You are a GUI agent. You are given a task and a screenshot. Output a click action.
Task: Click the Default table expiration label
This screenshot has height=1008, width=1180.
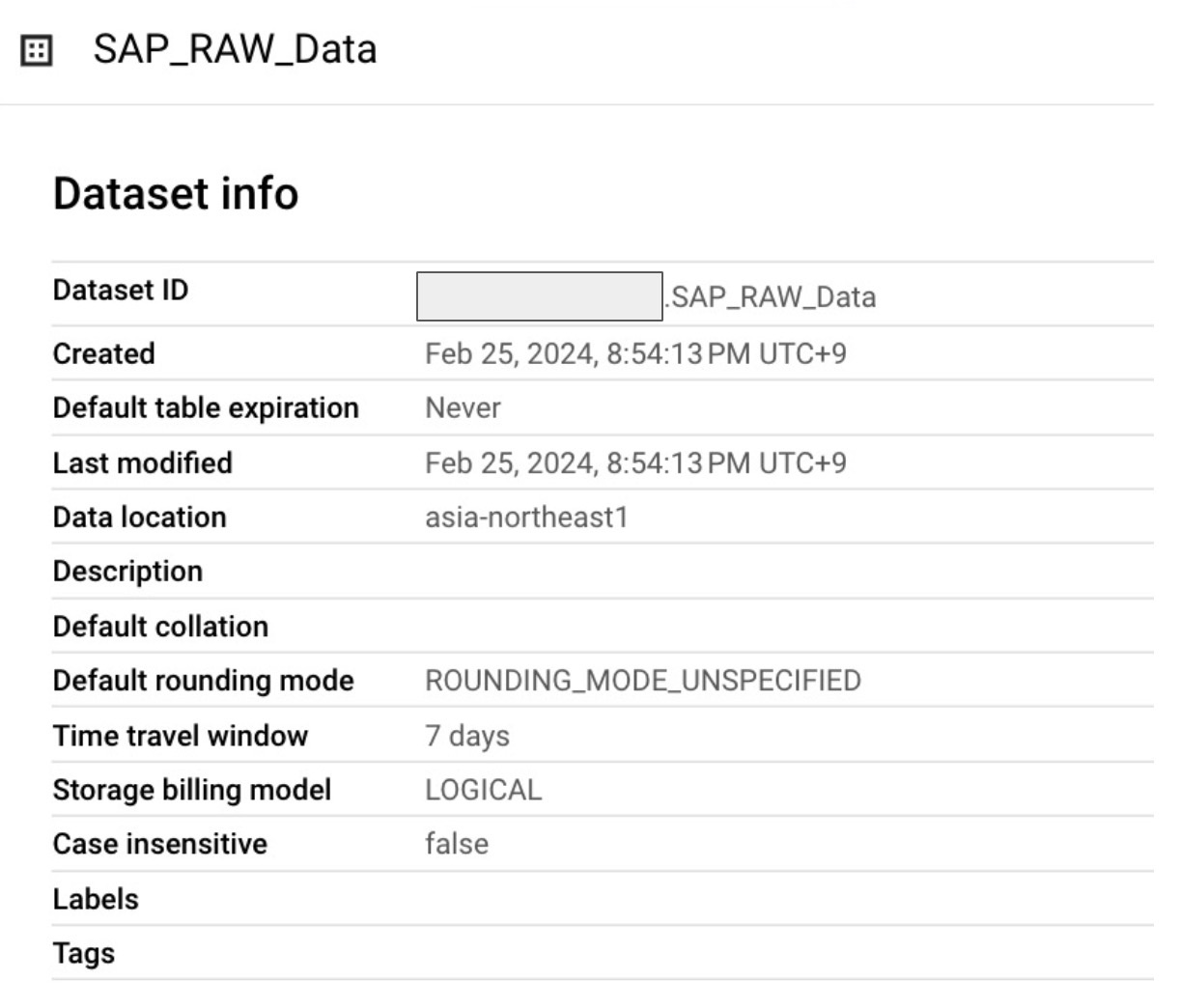tap(206, 408)
